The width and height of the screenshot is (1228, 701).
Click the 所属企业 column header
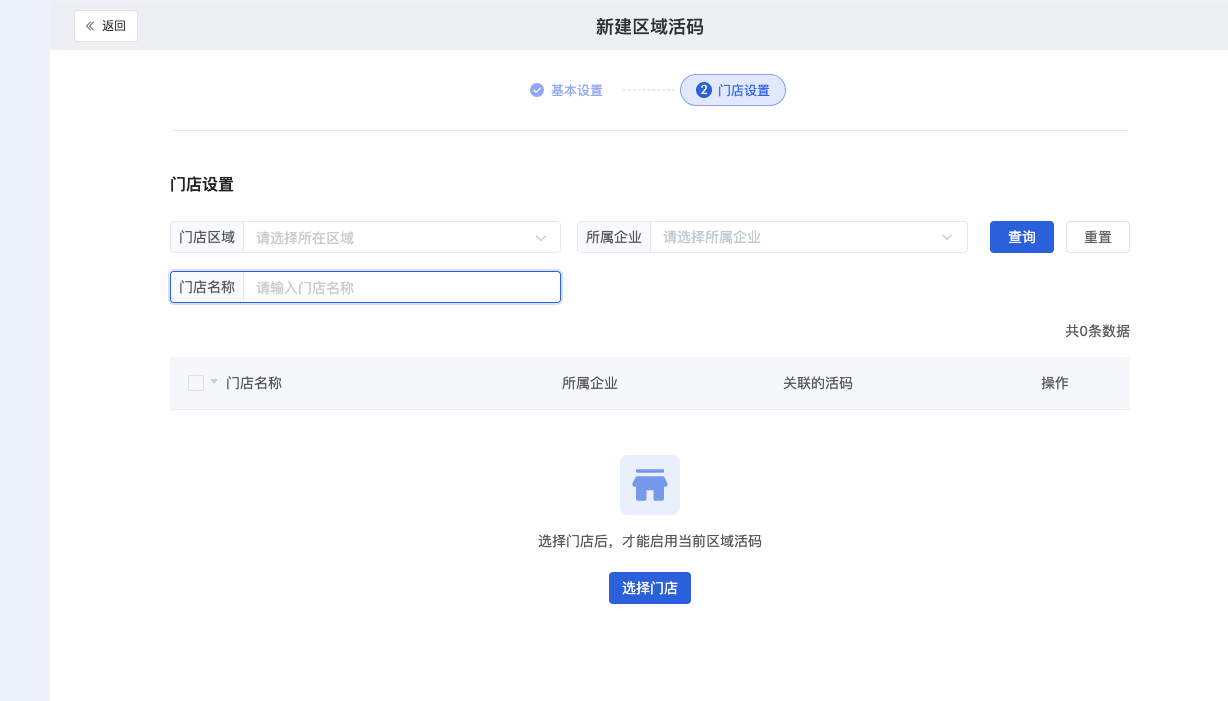tap(590, 383)
